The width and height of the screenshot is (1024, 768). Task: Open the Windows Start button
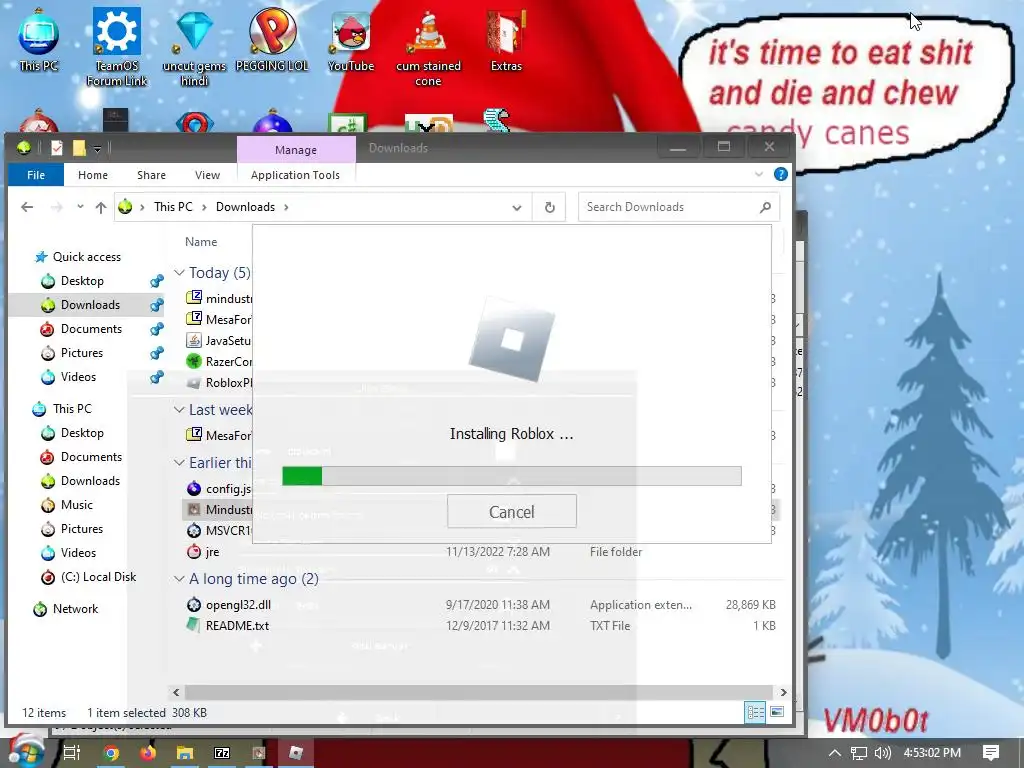coord(25,752)
